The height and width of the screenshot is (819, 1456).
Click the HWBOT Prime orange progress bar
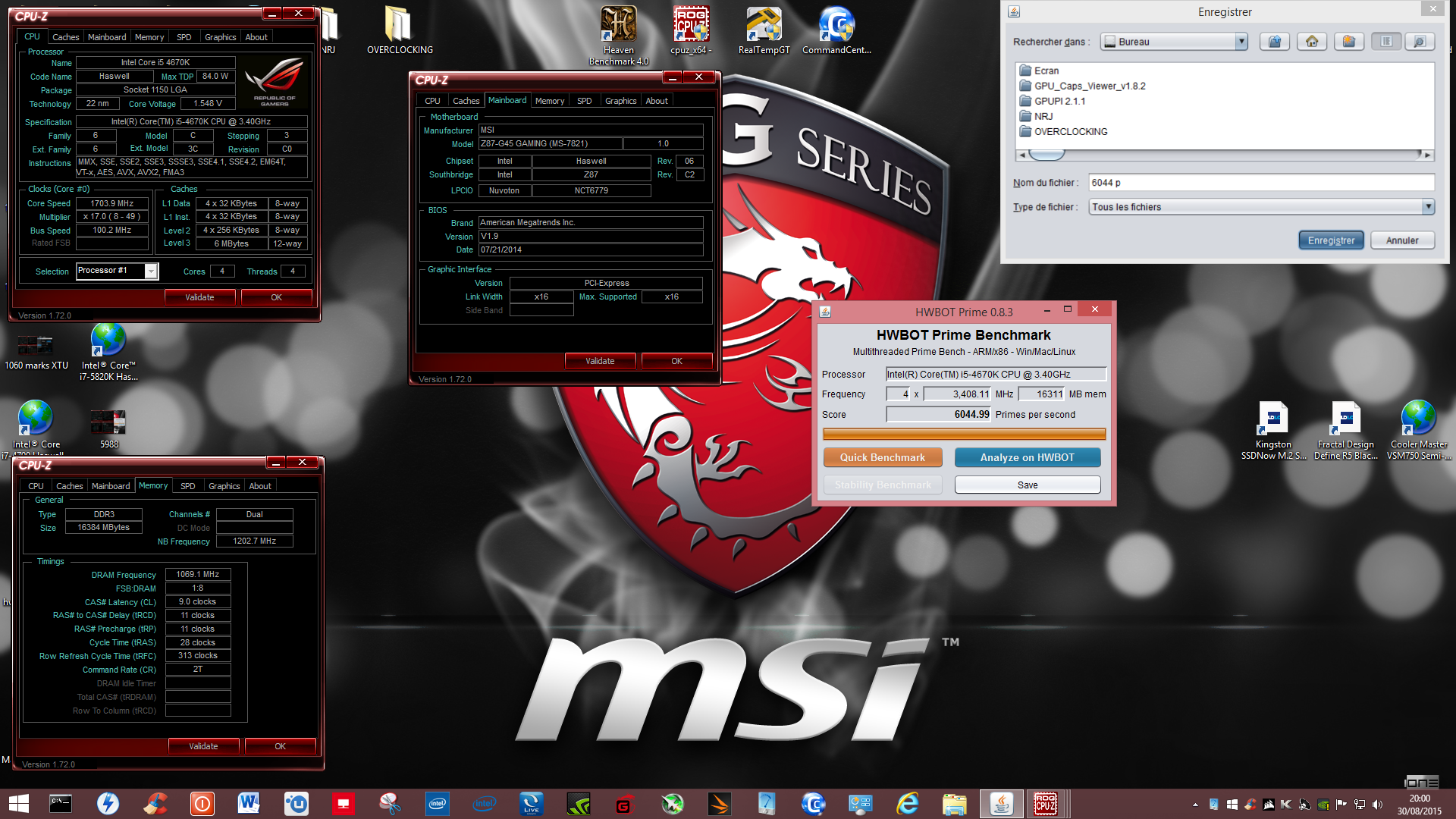[964, 434]
